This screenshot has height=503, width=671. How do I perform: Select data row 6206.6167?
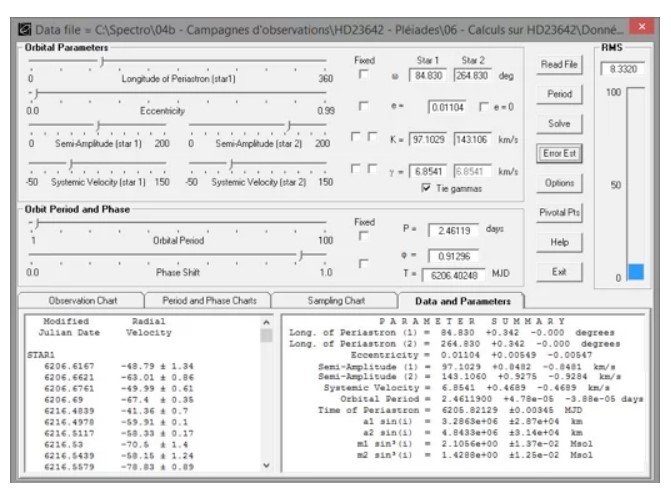pyautogui.click(x=119, y=366)
